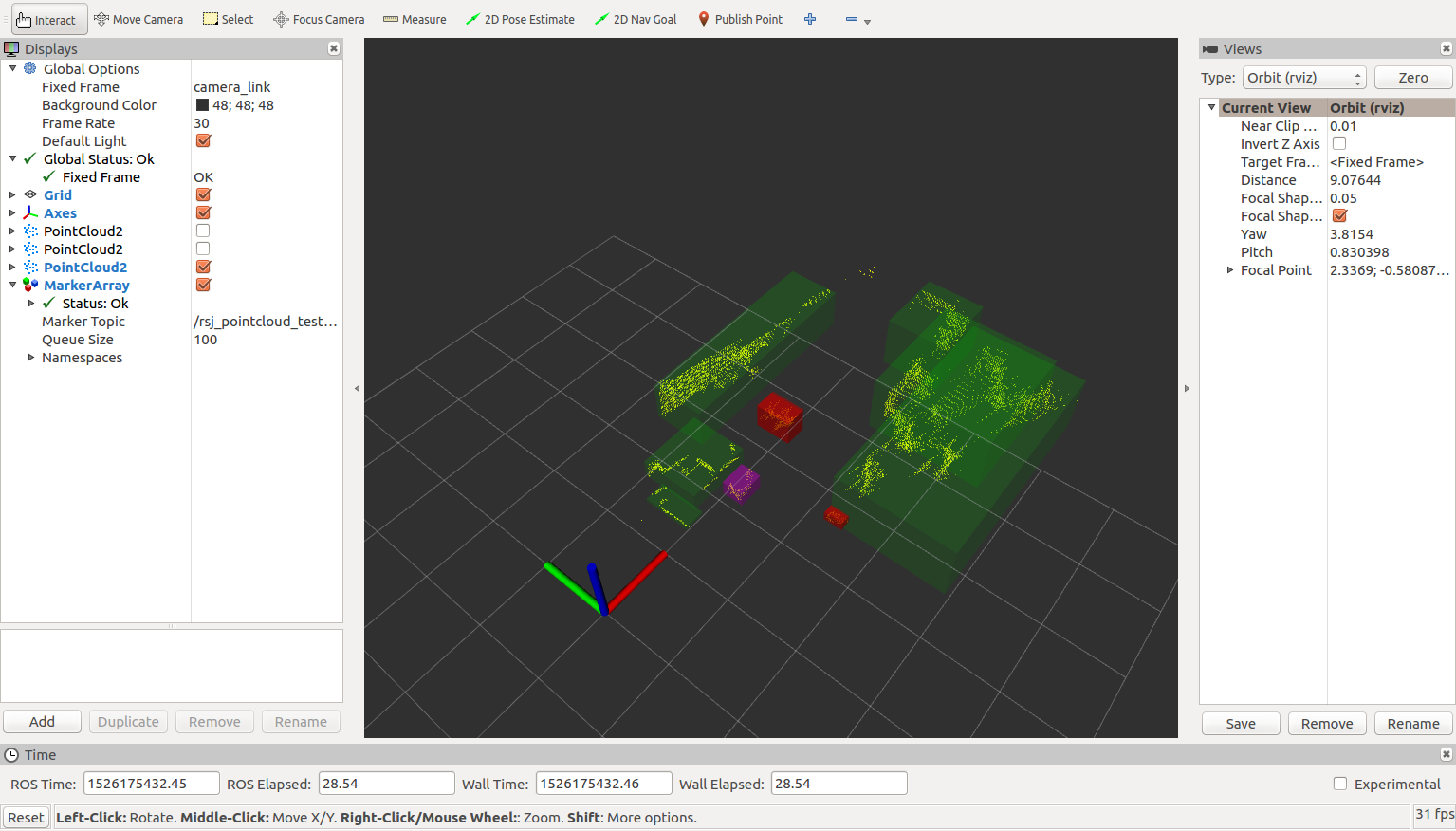The width and height of the screenshot is (1456, 831).
Task: Click the Displays panel monitor icon
Action: [11, 48]
